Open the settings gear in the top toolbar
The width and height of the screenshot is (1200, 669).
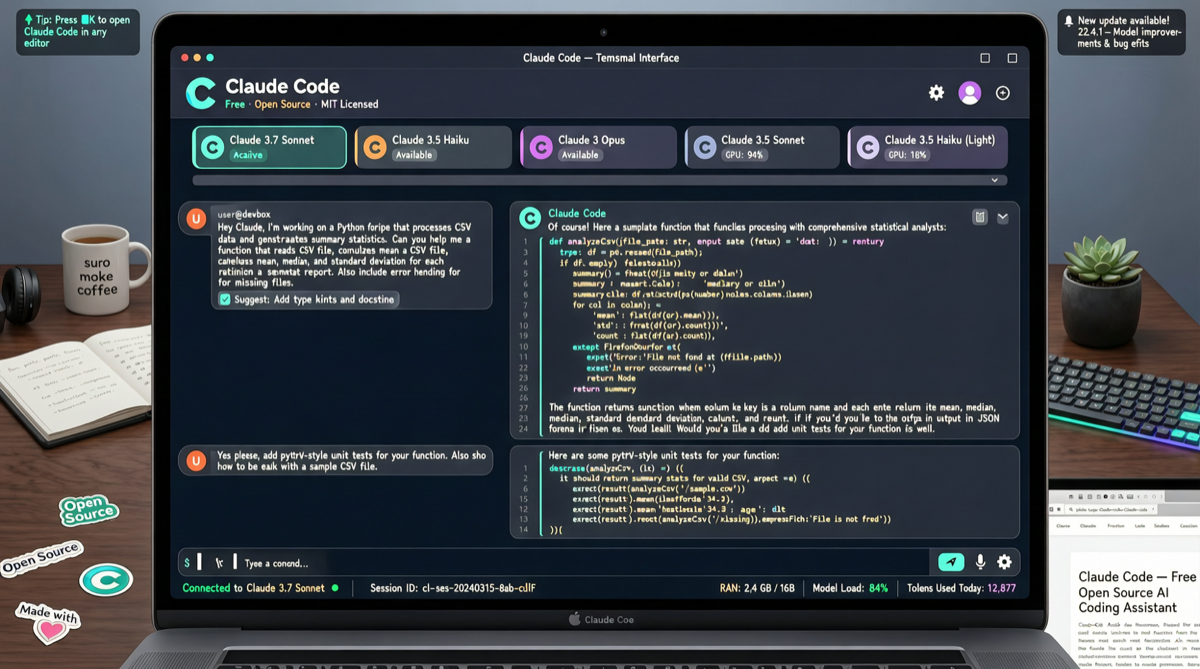(x=936, y=92)
